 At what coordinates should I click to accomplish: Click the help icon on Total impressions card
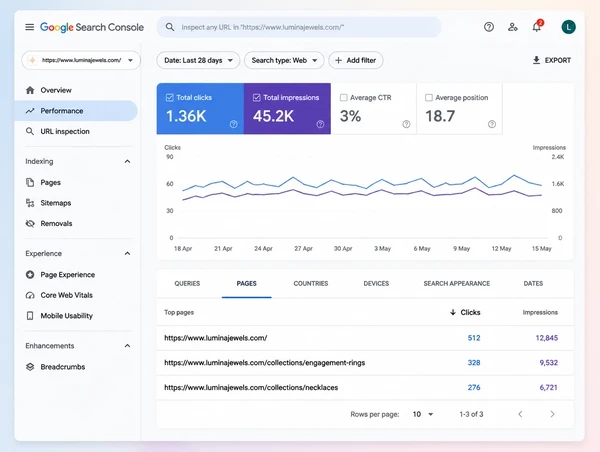pos(320,124)
